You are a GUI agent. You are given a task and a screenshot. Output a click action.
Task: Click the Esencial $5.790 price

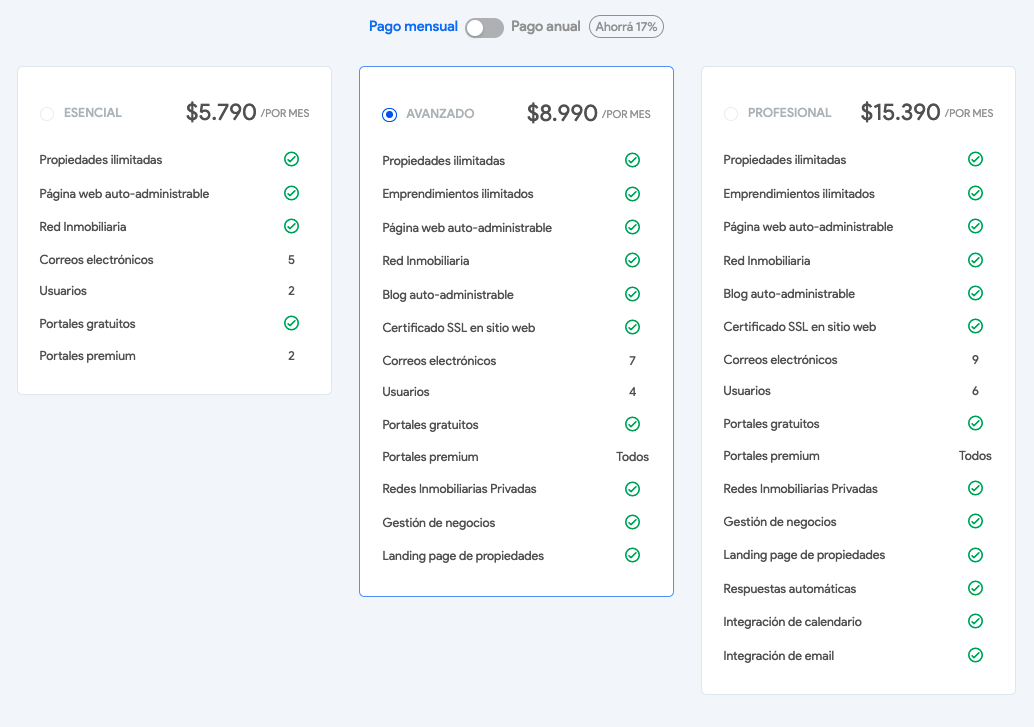tap(221, 113)
